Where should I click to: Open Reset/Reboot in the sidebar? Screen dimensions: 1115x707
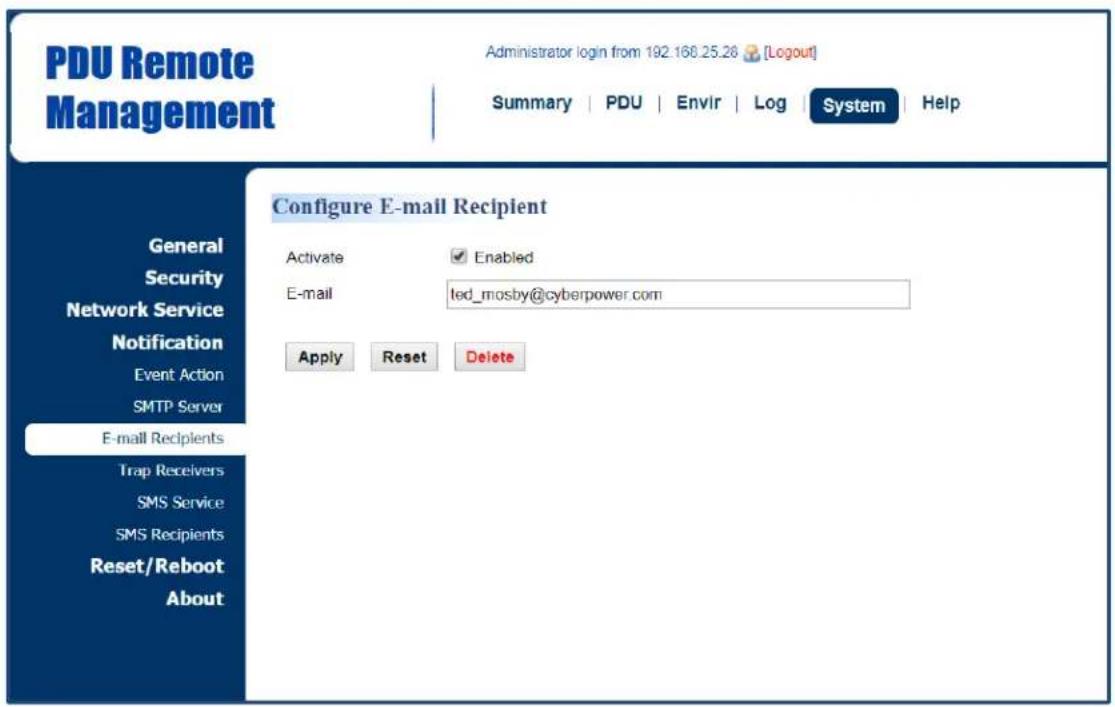pyautogui.click(x=157, y=566)
